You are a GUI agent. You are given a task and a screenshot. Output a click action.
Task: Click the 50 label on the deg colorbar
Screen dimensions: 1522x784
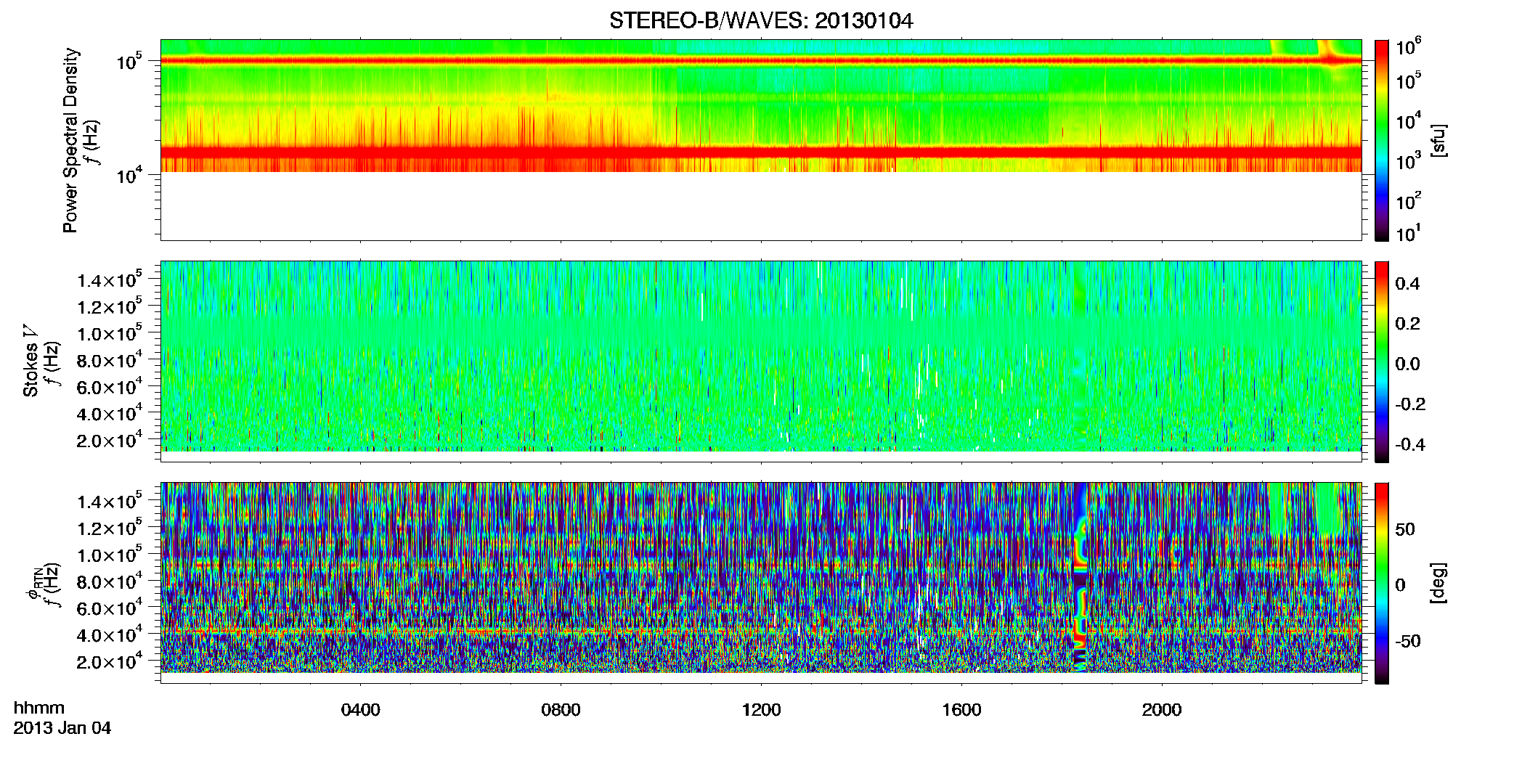click(1405, 529)
